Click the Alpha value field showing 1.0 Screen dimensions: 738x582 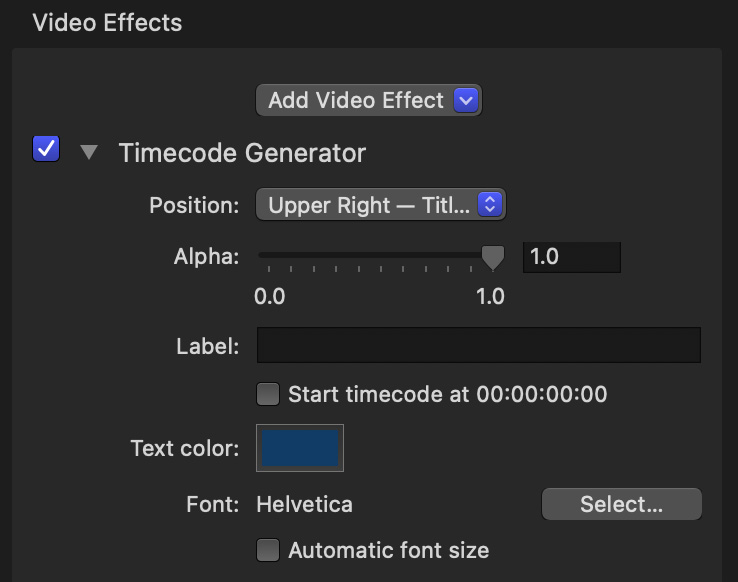pos(571,257)
